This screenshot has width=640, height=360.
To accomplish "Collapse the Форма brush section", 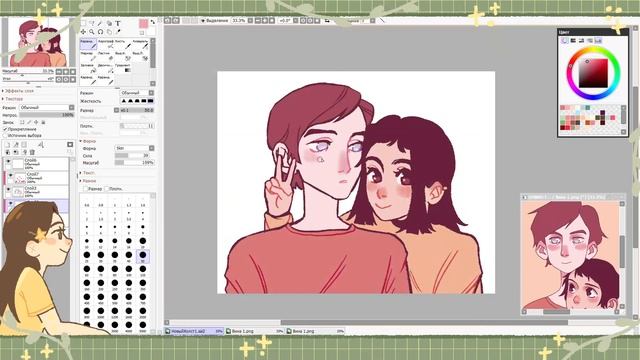I will 88,141.
